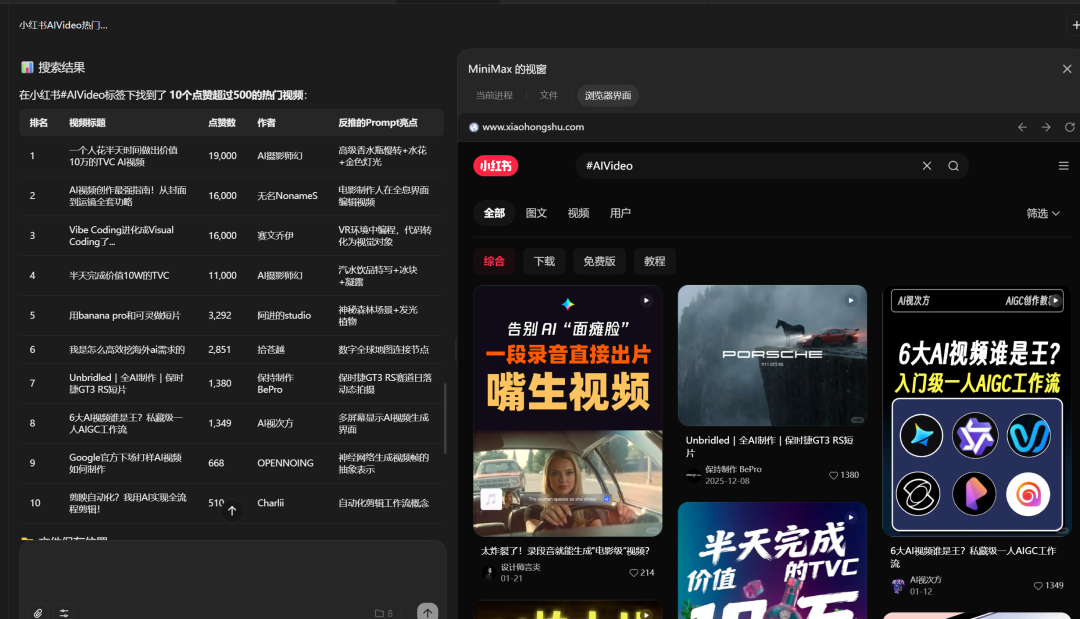Click the 小红书 red logo
Image resolution: width=1080 pixels, height=619 pixels.
[x=495, y=166]
